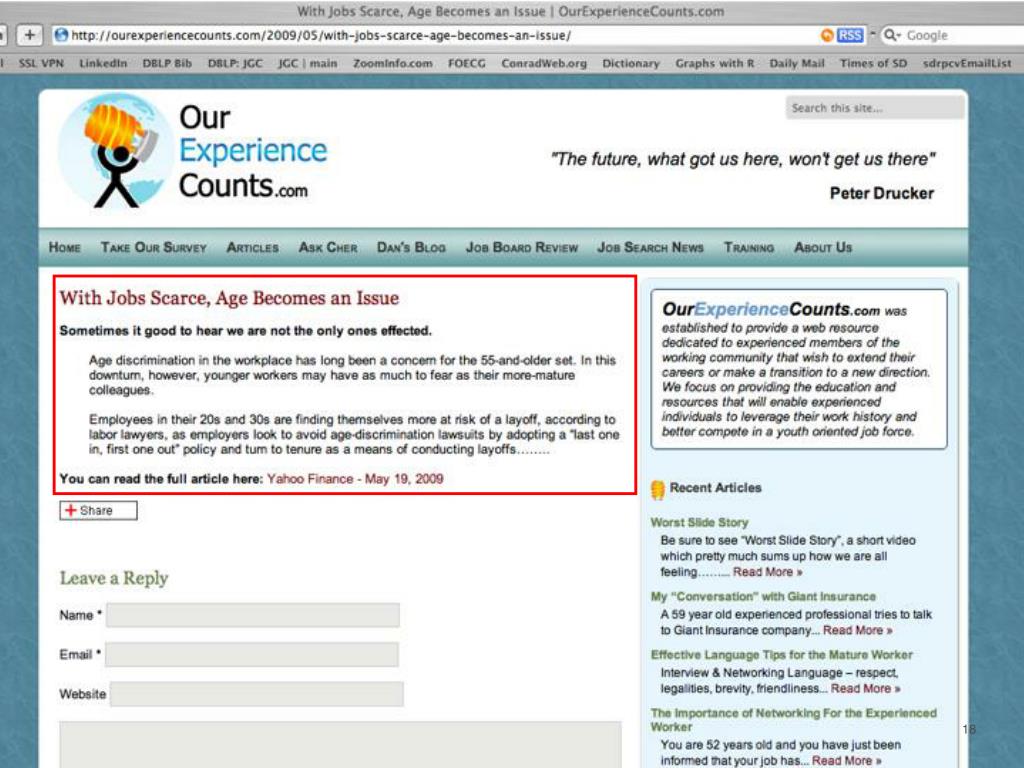Click the Peter Drucker quote text
This screenshot has height=768, width=1024.
(x=743, y=159)
